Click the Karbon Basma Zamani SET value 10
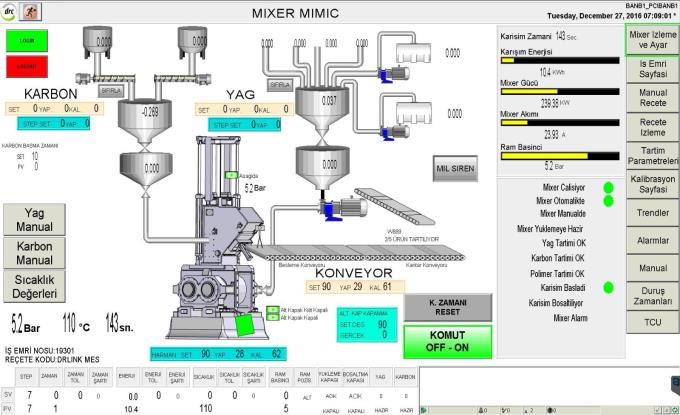 tap(35, 156)
